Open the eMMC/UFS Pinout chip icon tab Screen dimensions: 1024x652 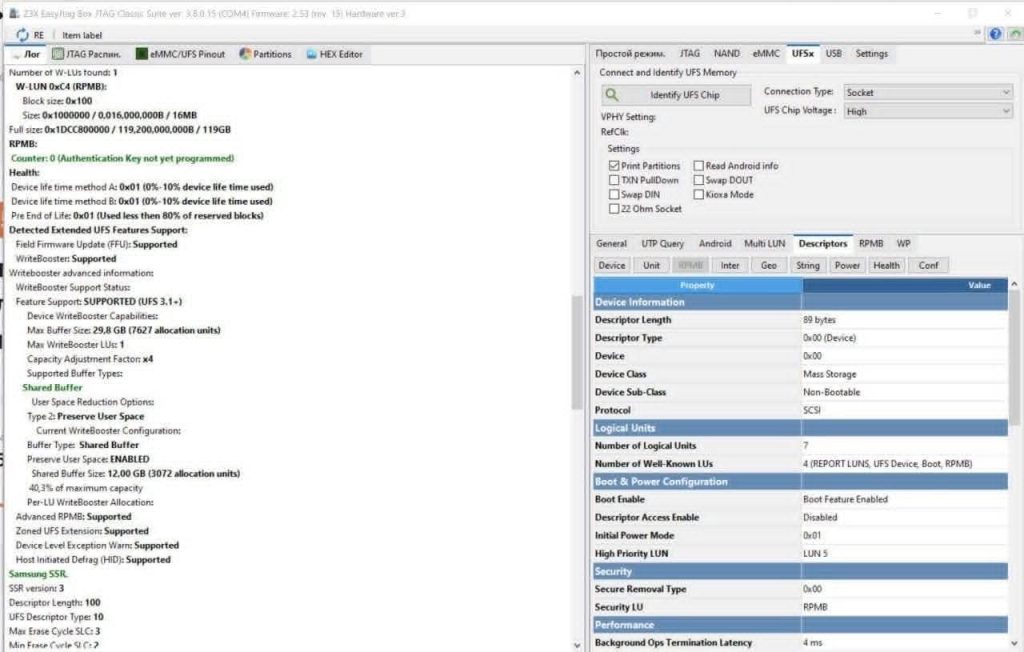143,54
